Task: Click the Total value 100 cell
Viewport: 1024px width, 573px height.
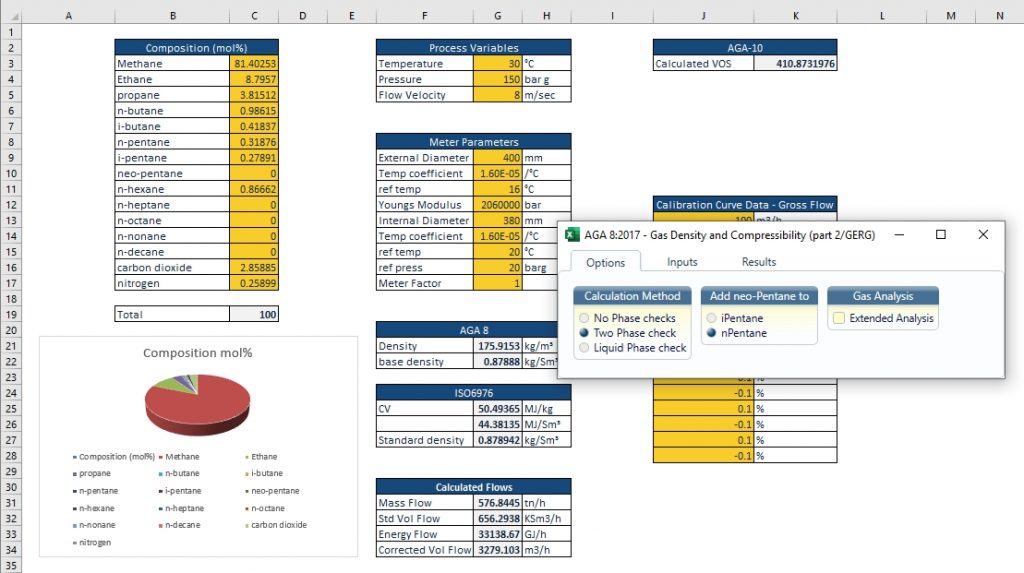Action: 254,314
